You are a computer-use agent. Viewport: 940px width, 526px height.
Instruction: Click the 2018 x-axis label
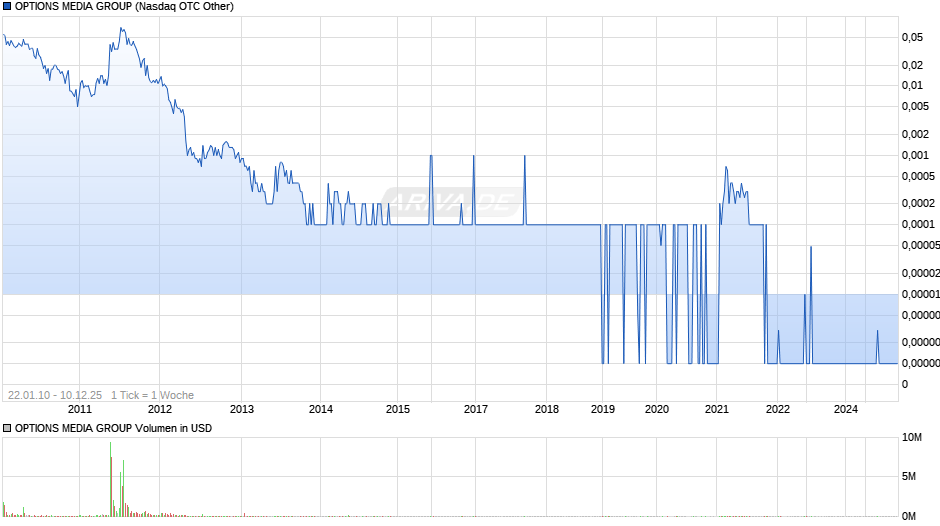547,409
